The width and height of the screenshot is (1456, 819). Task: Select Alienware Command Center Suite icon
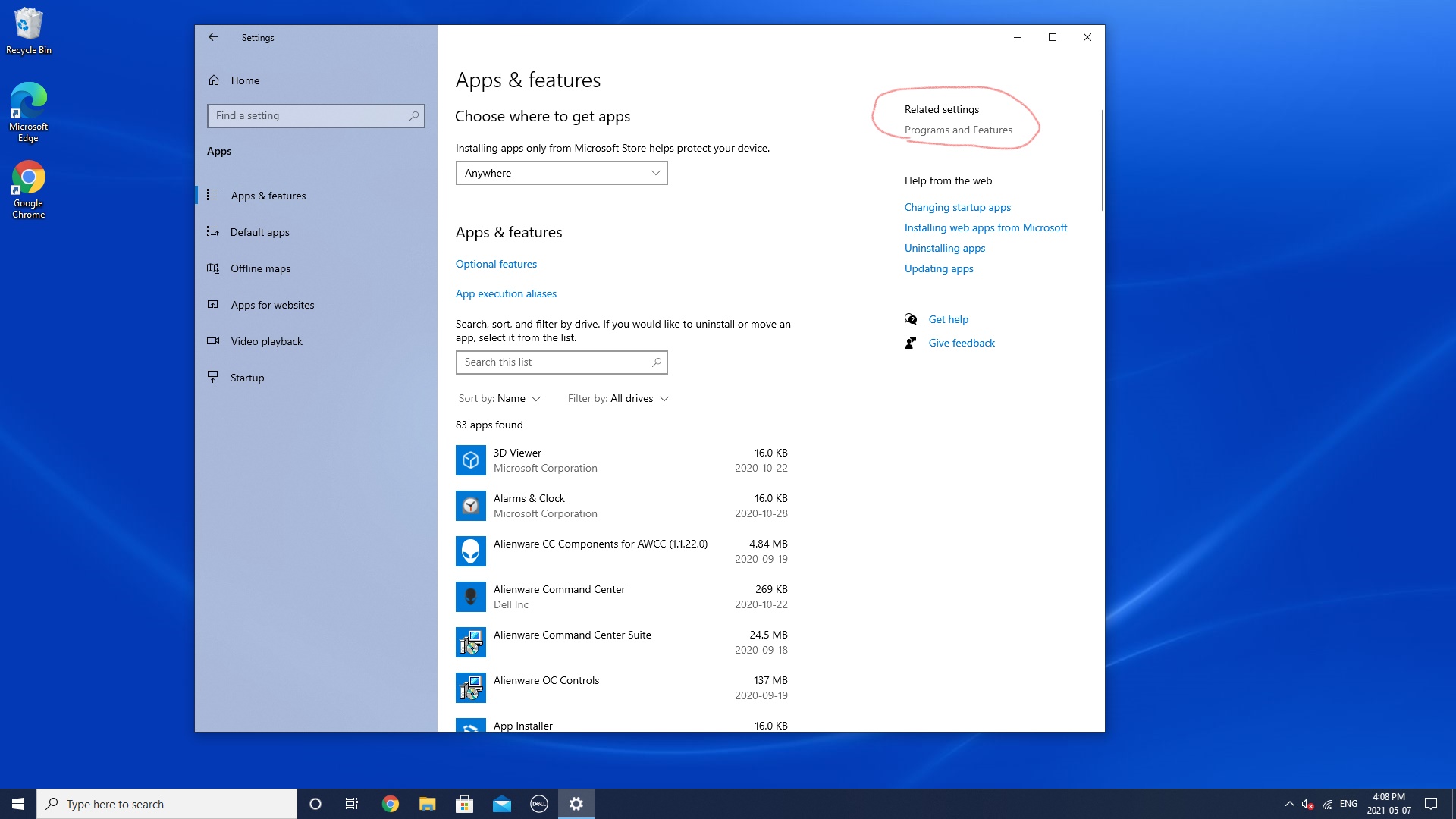click(471, 642)
